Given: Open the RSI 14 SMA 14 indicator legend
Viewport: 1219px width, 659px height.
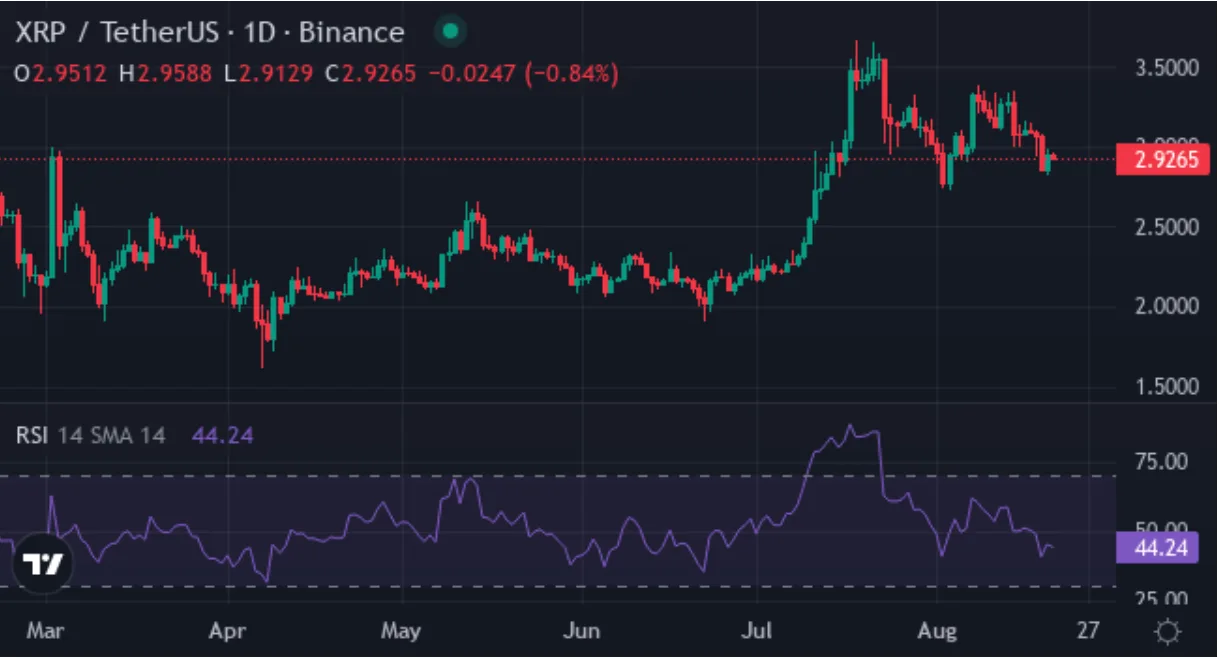Looking at the screenshot, I should pos(89,435).
